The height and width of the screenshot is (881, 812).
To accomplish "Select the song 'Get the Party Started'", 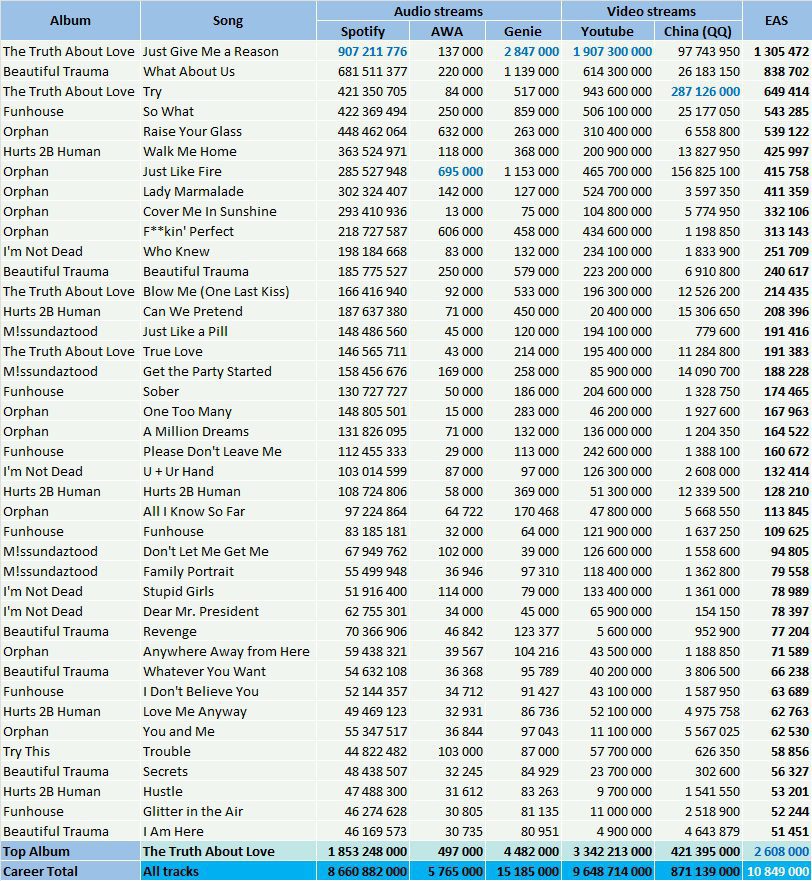I will click(207, 372).
